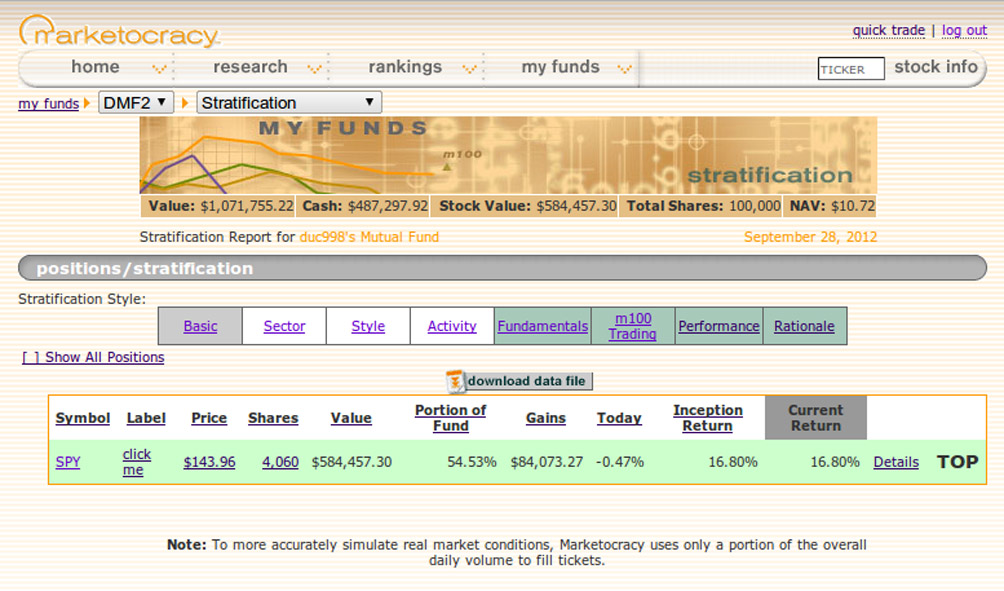The height and width of the screenshot is (591, 1004).
Task: Sort by Price column header
Action: (209, 417)
